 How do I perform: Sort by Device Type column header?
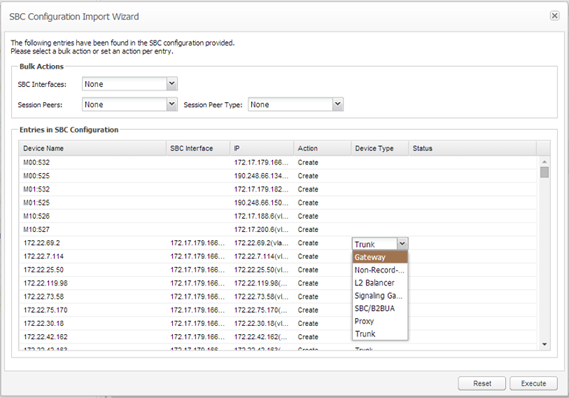380,148
